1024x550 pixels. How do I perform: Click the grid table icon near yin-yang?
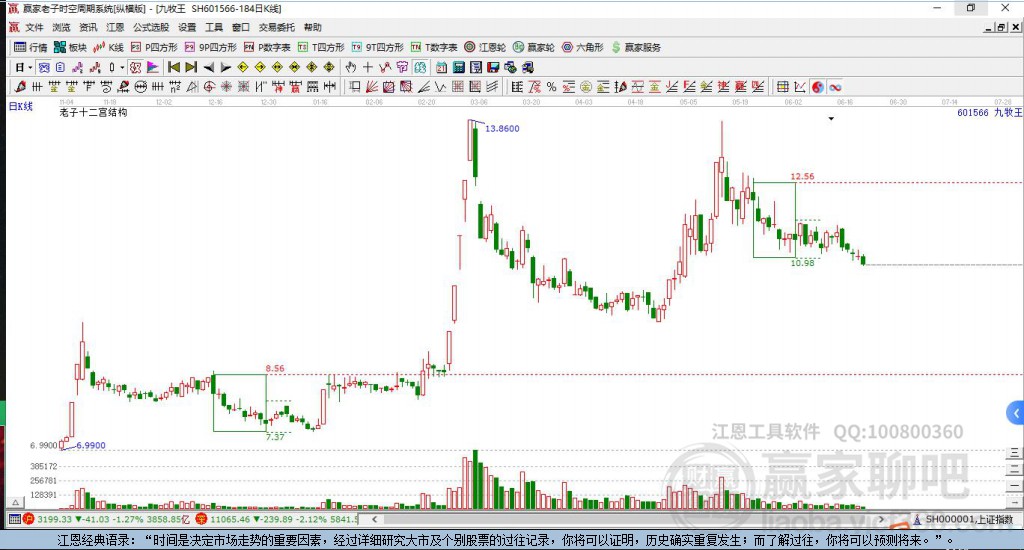pyautogui.click(x=782, y=87)
